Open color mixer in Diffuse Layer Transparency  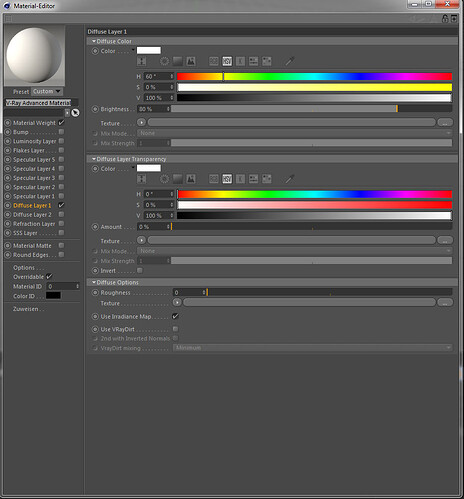254,179
